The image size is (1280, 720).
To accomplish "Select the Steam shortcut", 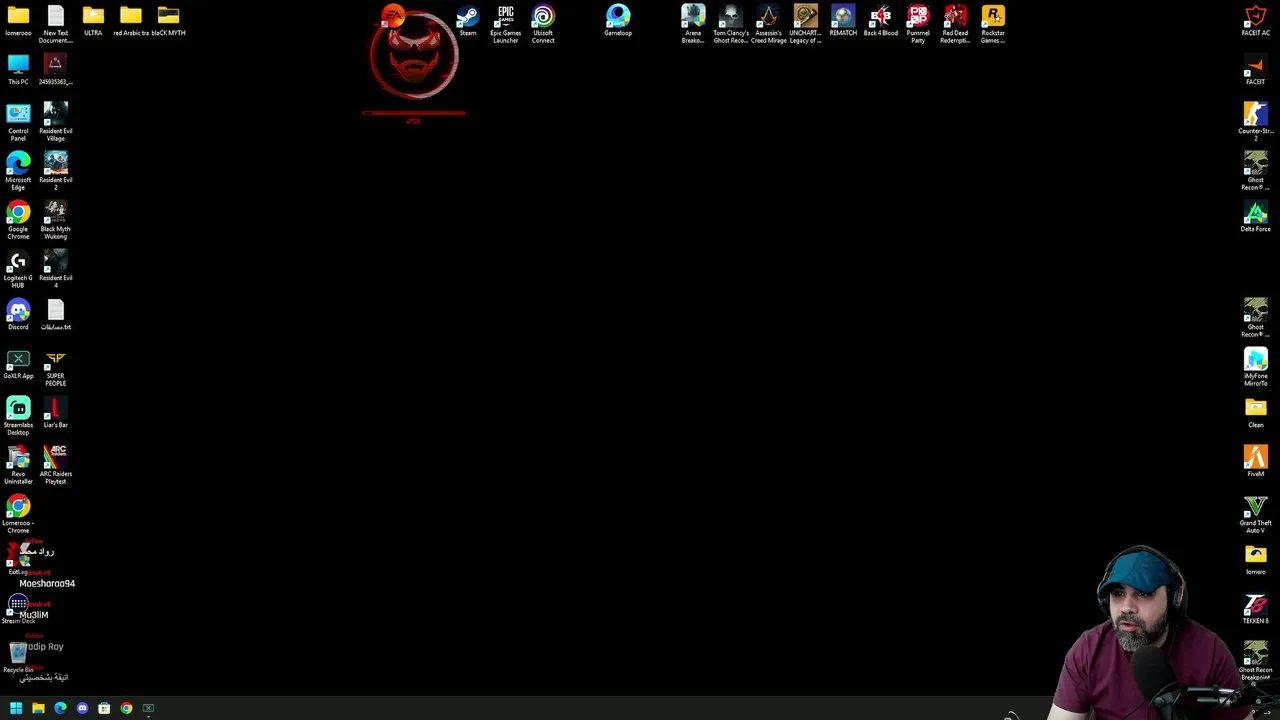I will pos(468,21).
